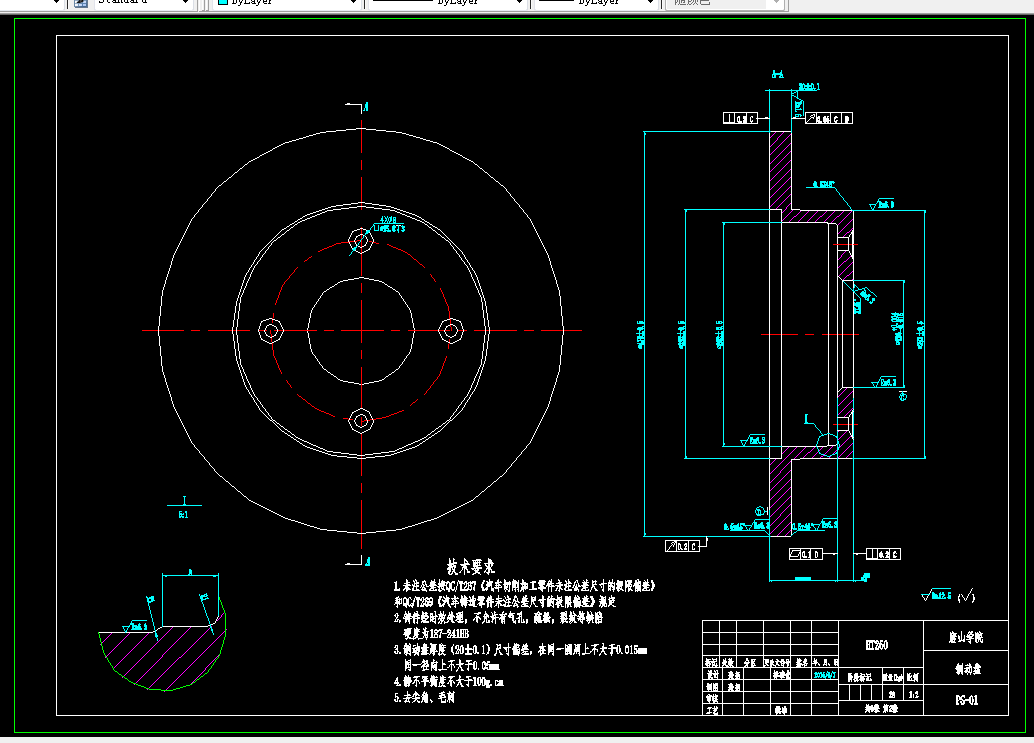
Task: Select technical requirement line 5 去尖角、毛刺
Action: pyautogui.click(x=424, y=698)
